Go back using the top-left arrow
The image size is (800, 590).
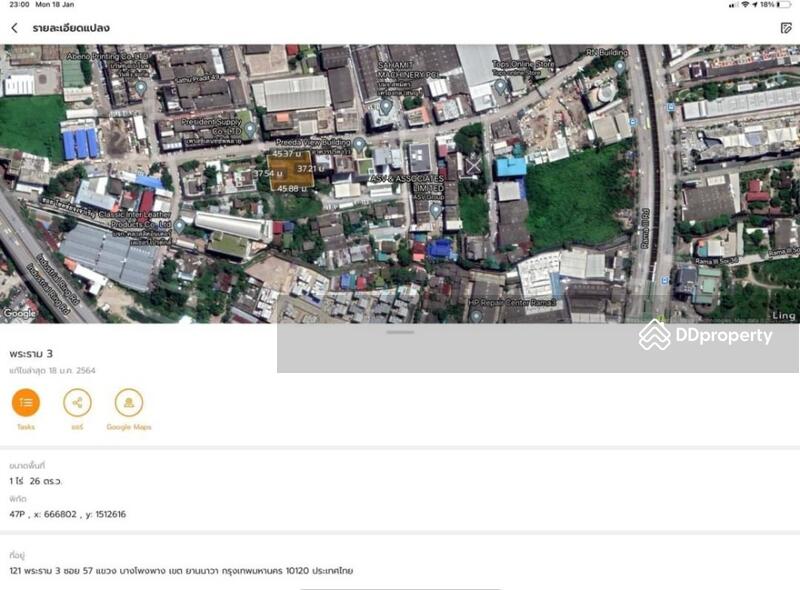coord(14,28)
